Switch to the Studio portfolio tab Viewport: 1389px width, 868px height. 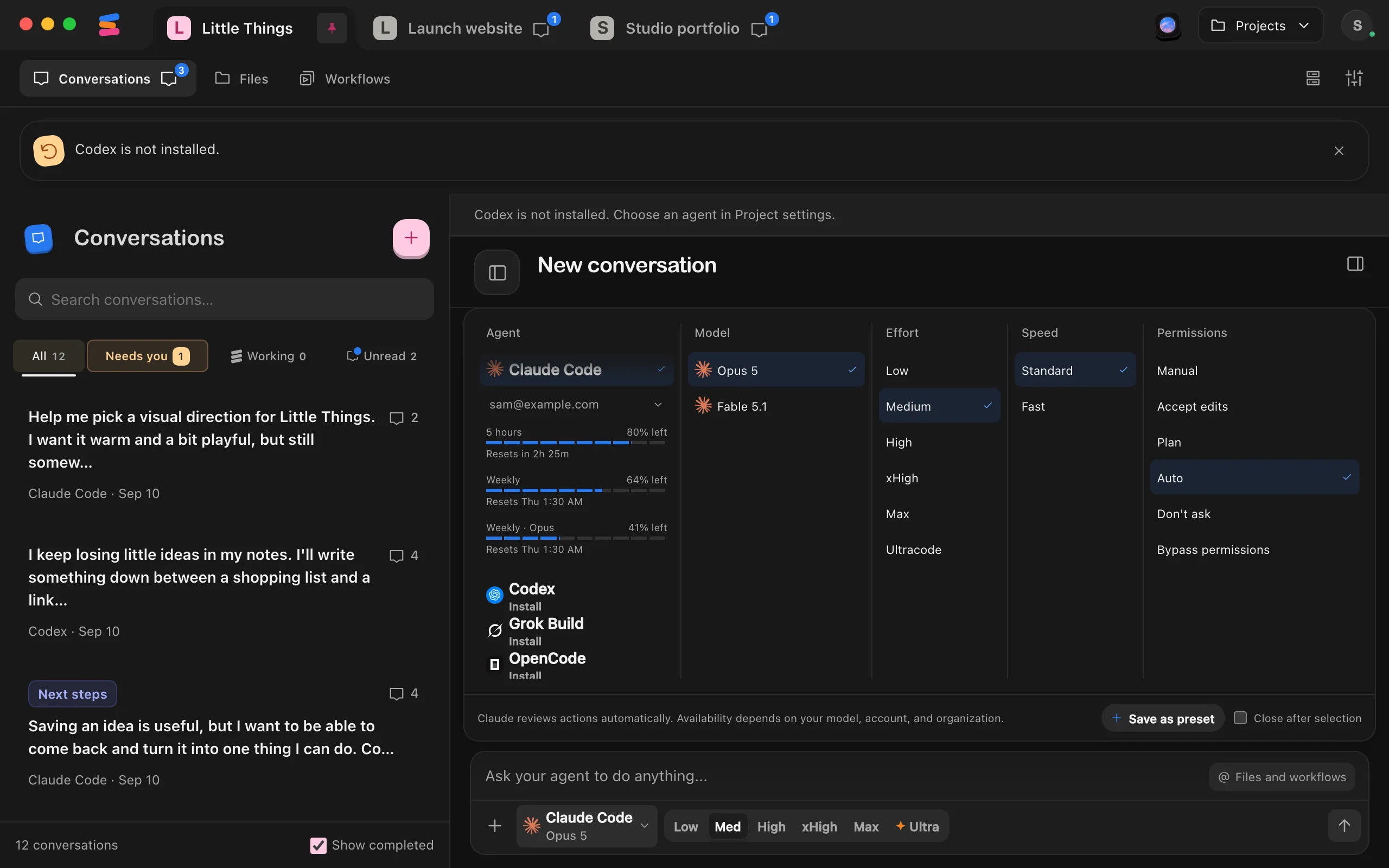click(x=682, y=28)
